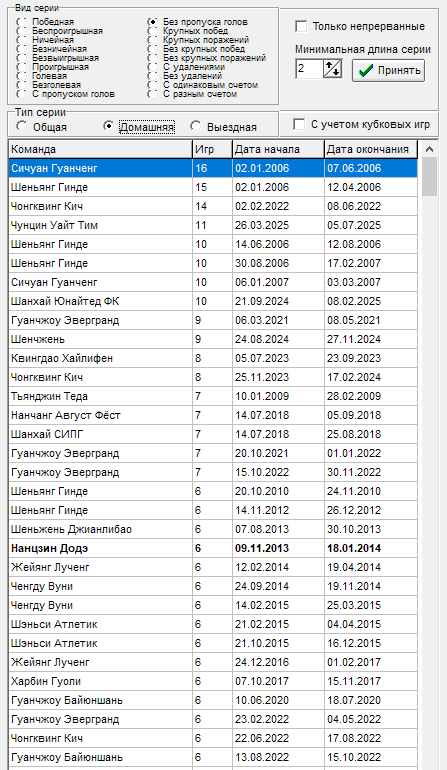Image resolution: width=447 pixels, height=770 pixels.
Task: Select the Победная series radio button
Action: (22, 22)
